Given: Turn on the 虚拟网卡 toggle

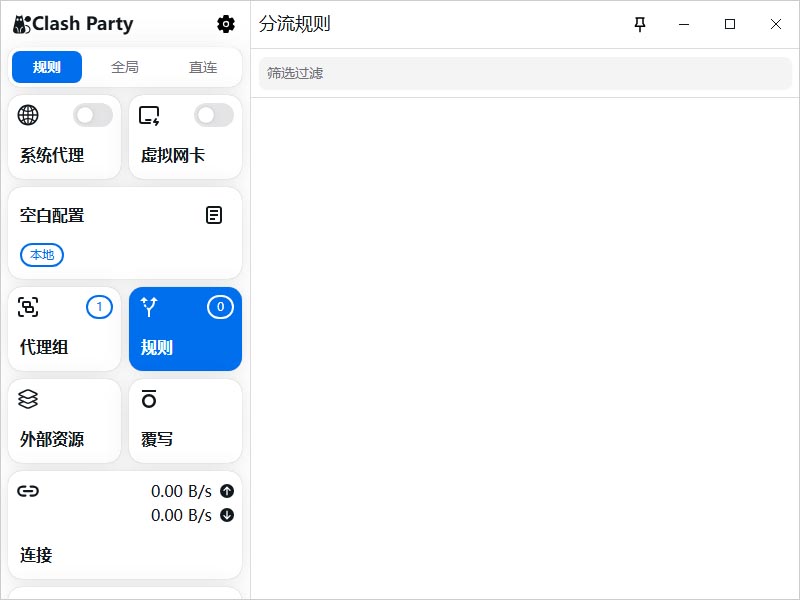Looking at the screenshot, I should click(213, 114).
